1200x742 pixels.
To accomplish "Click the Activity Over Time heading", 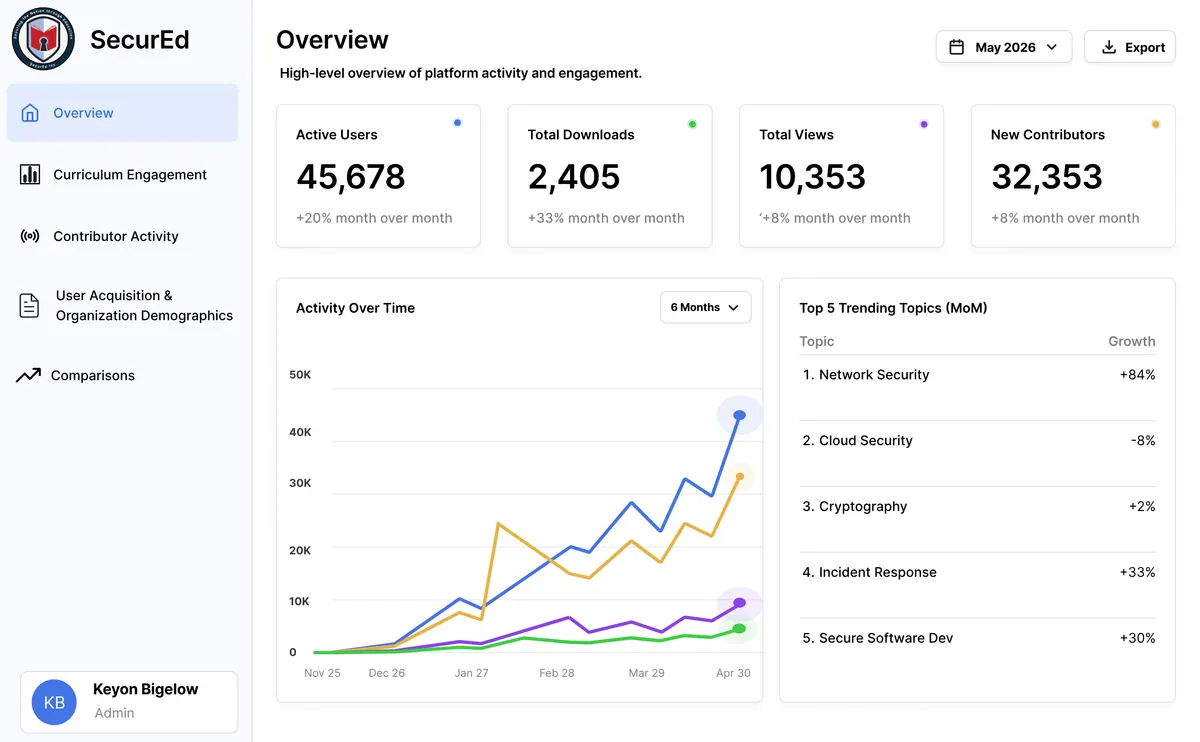I will pyautogui.click(x=355, y=308).
